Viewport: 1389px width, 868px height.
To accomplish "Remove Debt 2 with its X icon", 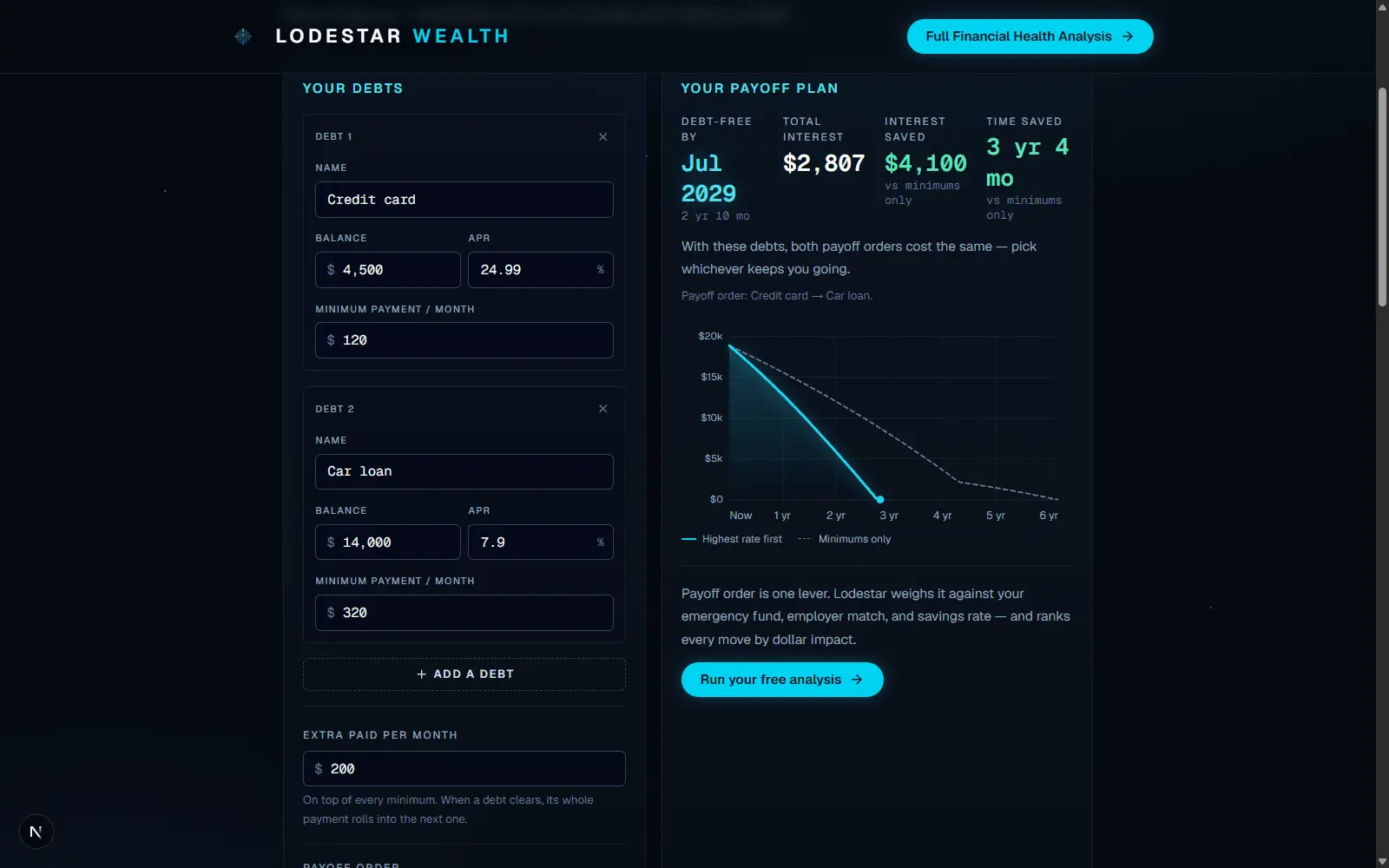I will click(603, 409).
